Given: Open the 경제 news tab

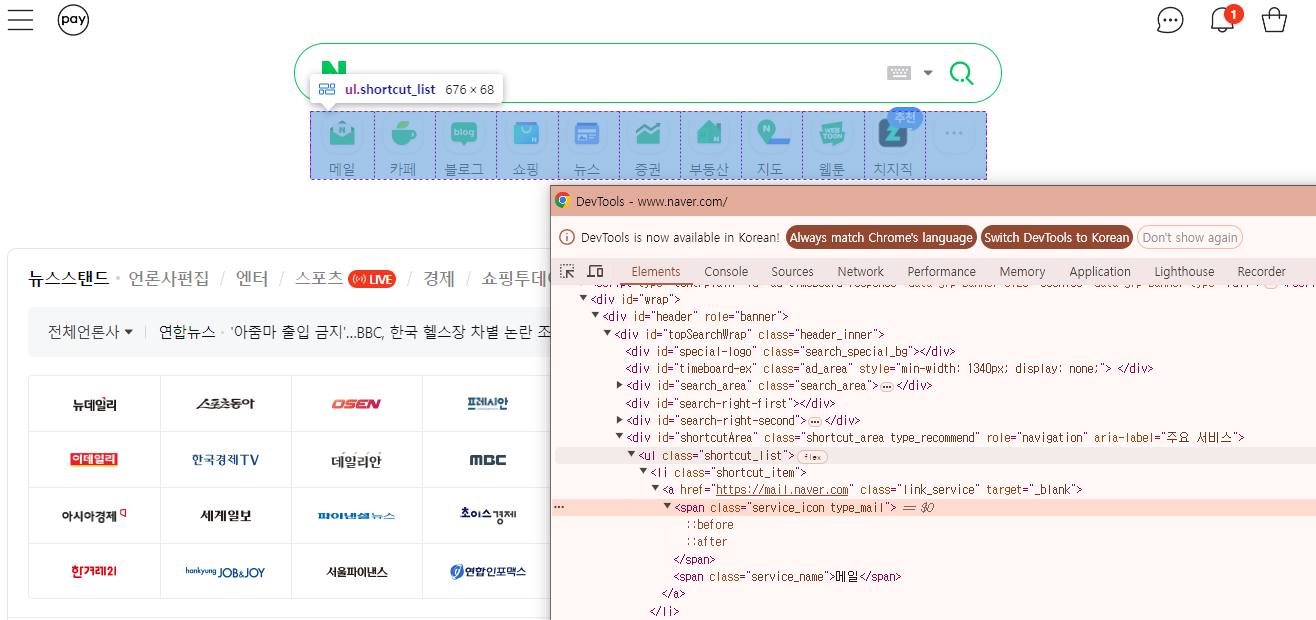Looking at the screenshot, I should 439,278.
